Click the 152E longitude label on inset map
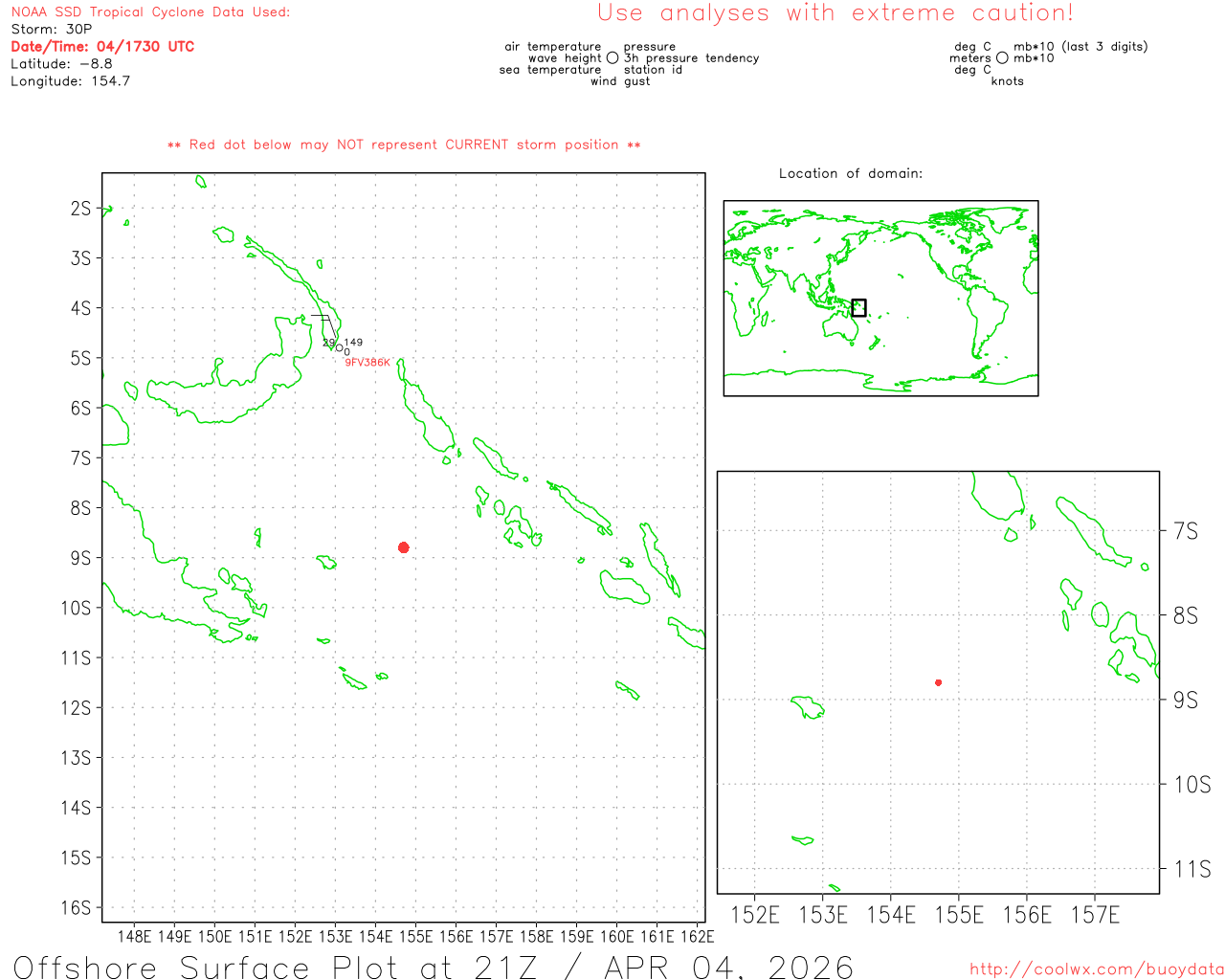Viewport: 1225px width, 980px height. pyautogui.click(x=755, y=915)
